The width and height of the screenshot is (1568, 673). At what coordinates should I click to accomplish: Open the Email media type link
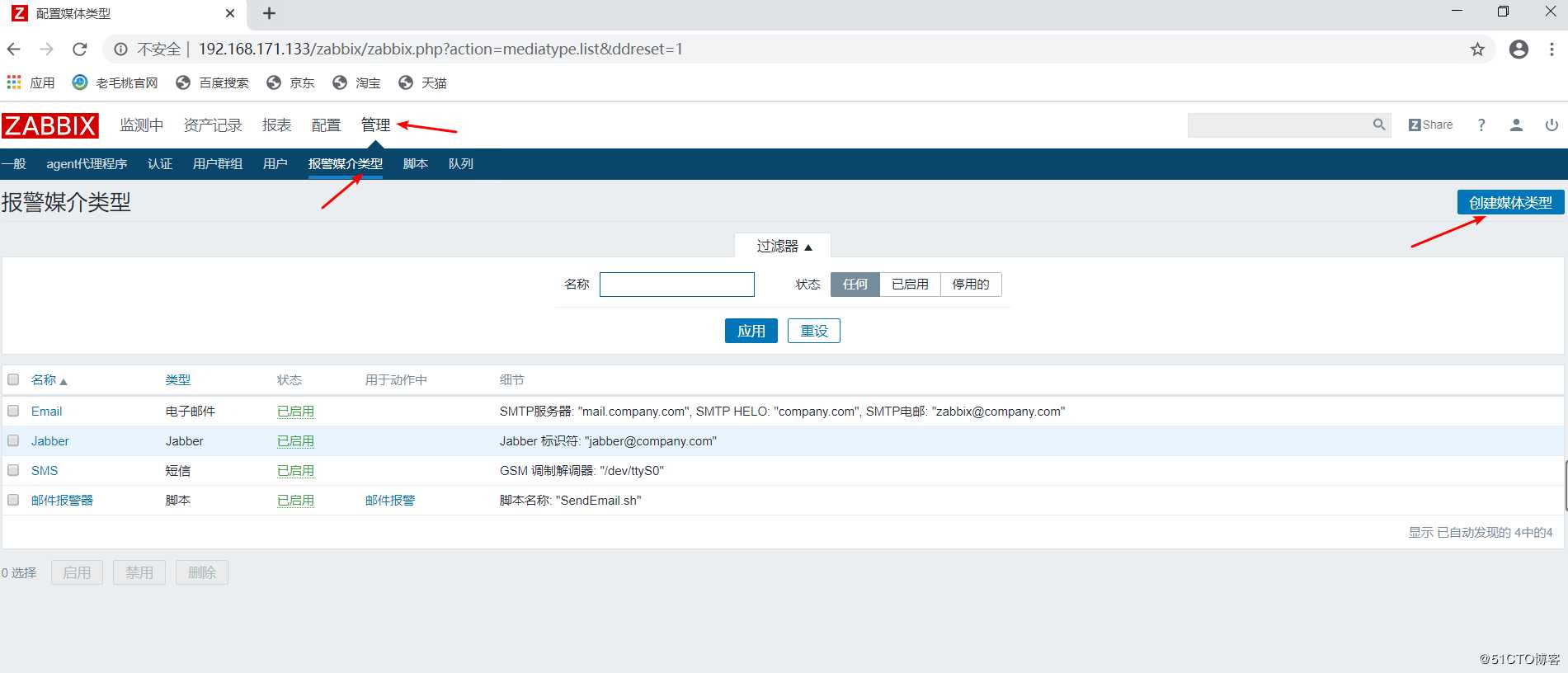pos(46,412)
